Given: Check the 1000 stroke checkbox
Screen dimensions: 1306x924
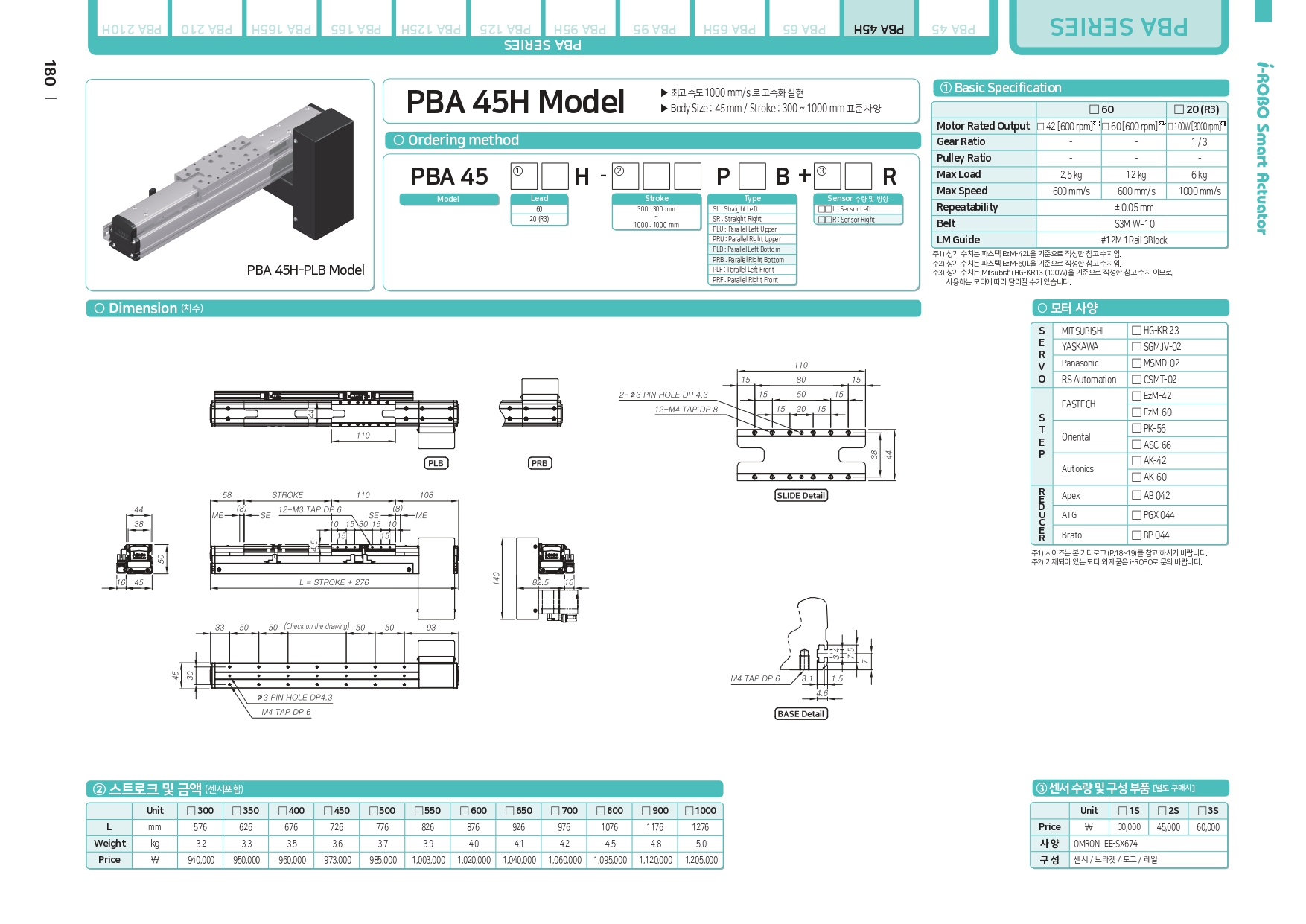Looking at the screenshot, I should click(689, 811).
